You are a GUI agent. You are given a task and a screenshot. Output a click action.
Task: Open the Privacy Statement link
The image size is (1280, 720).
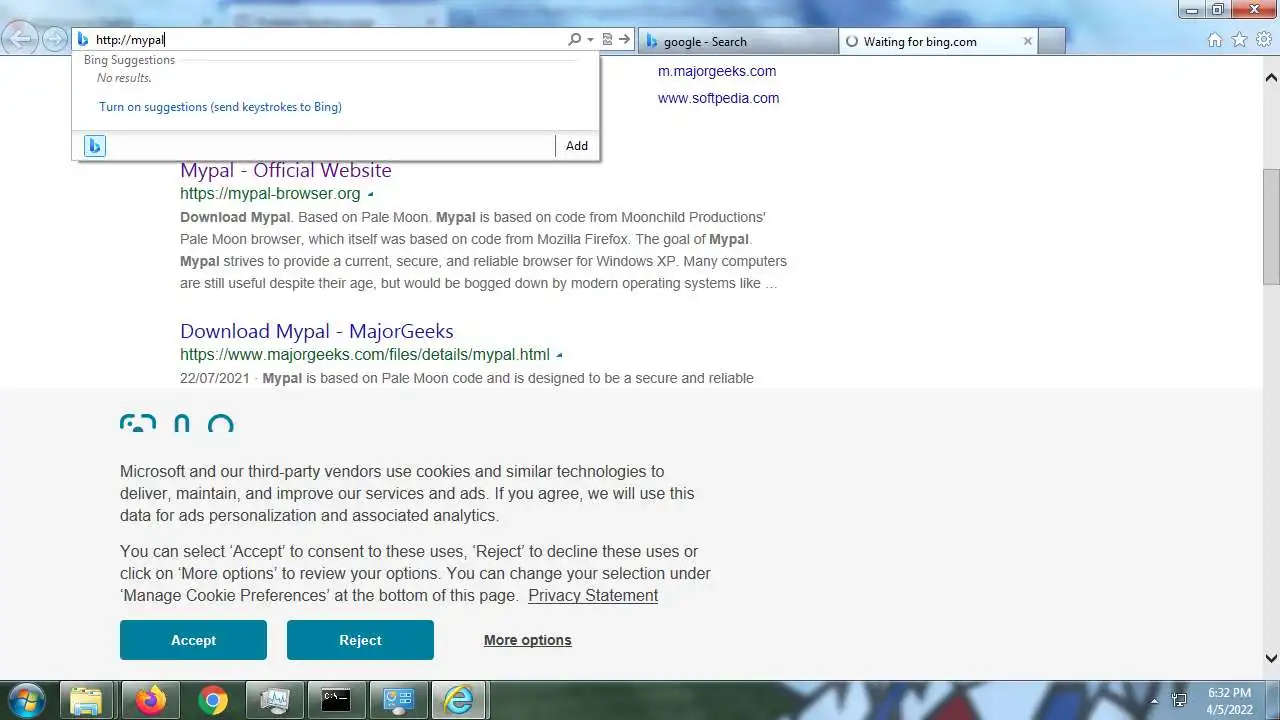pos(593,595)
